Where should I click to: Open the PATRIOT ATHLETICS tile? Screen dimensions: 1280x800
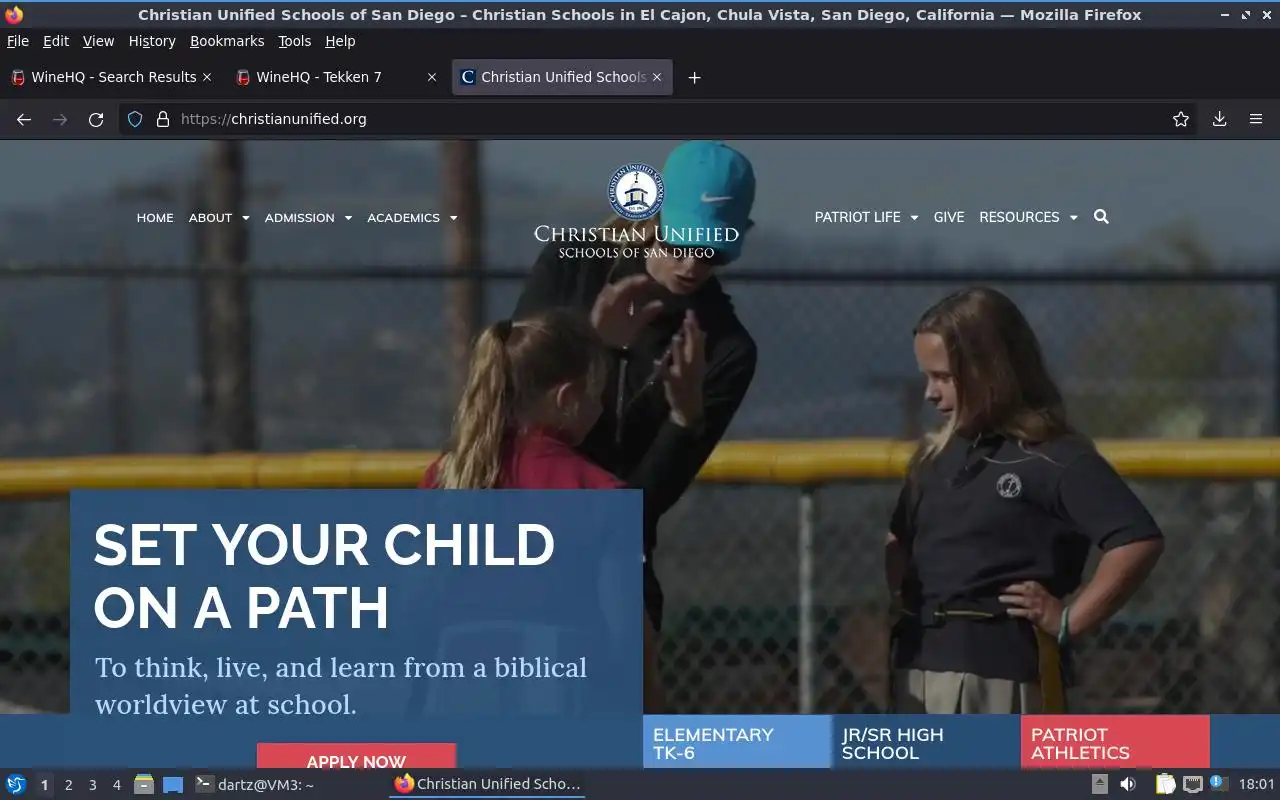click(x=1115, y=742)
